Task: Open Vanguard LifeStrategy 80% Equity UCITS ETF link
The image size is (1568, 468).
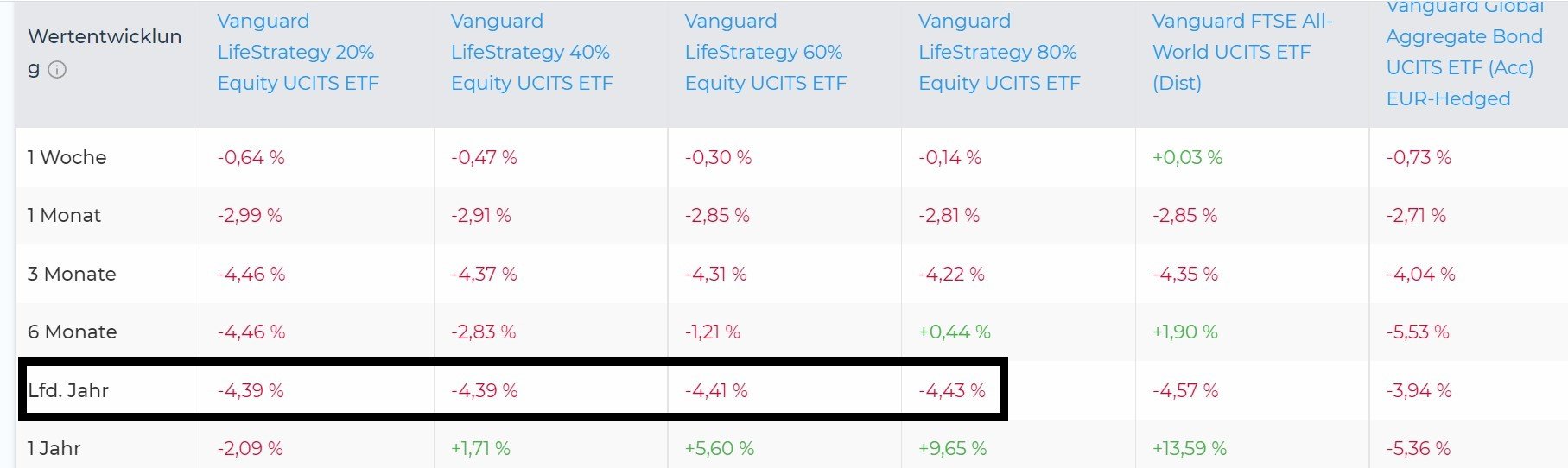Action: [999, 52]
